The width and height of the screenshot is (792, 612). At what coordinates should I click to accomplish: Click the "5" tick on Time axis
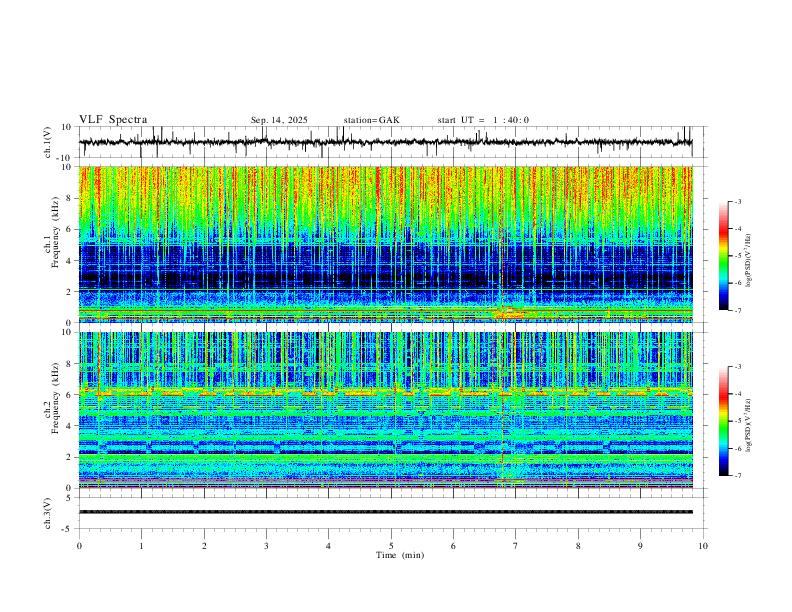391,546
